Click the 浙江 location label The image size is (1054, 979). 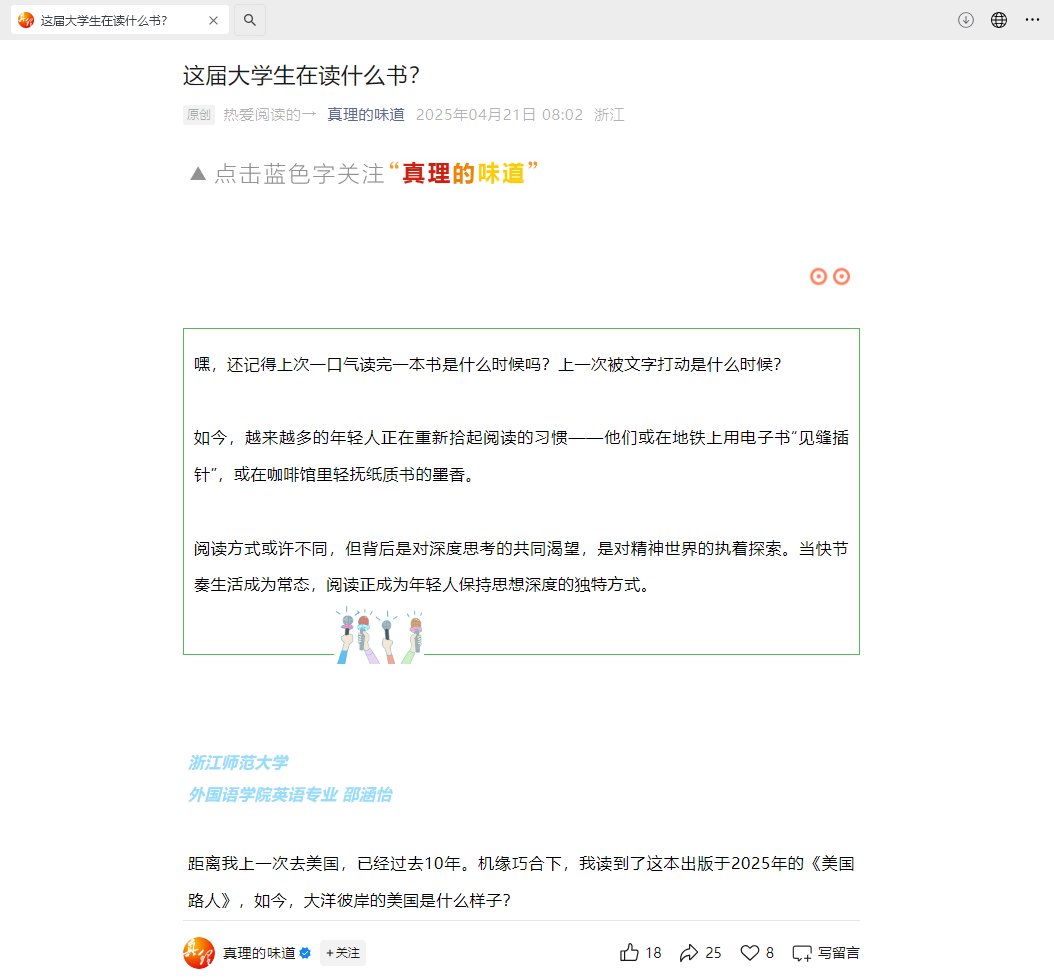609,115
